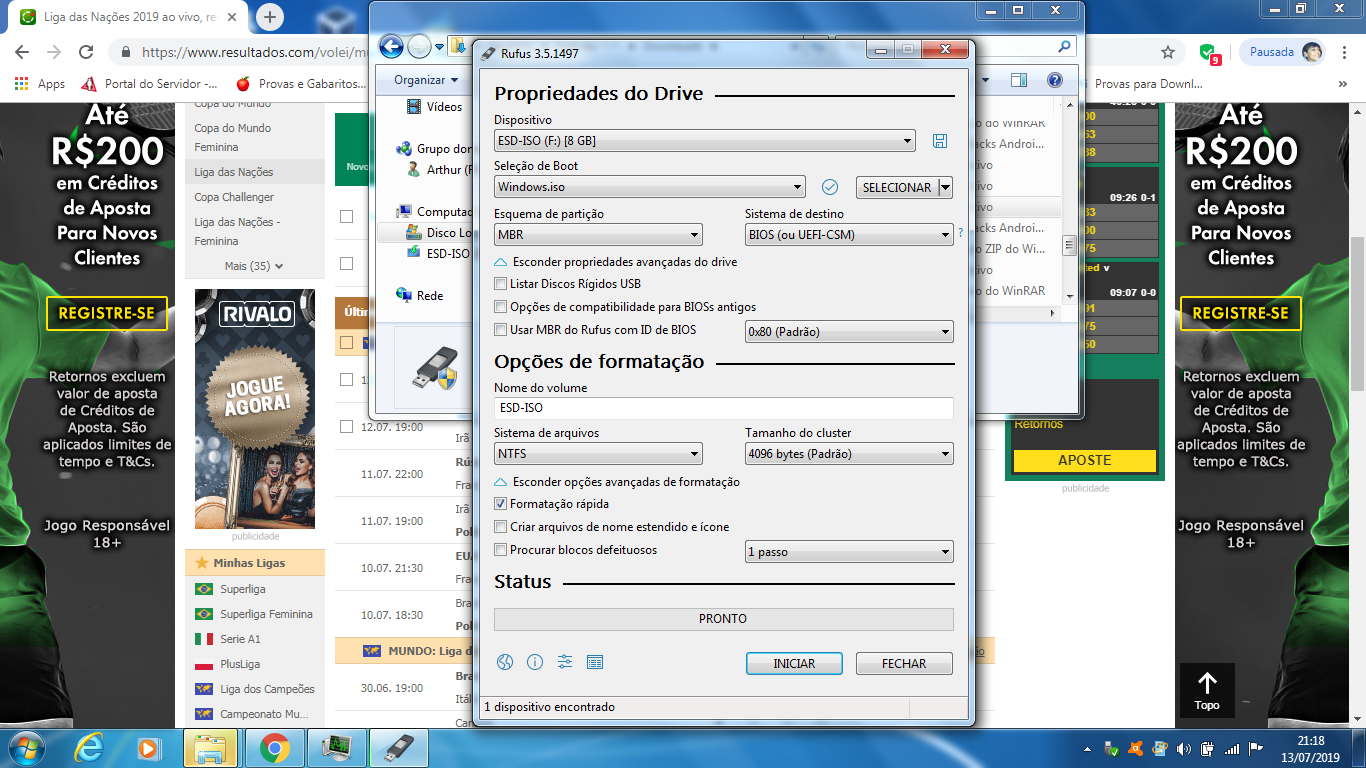1366x768 pixels.
Task: Open Tamanho do cluster dropdown
Action: tap(849, 454)
